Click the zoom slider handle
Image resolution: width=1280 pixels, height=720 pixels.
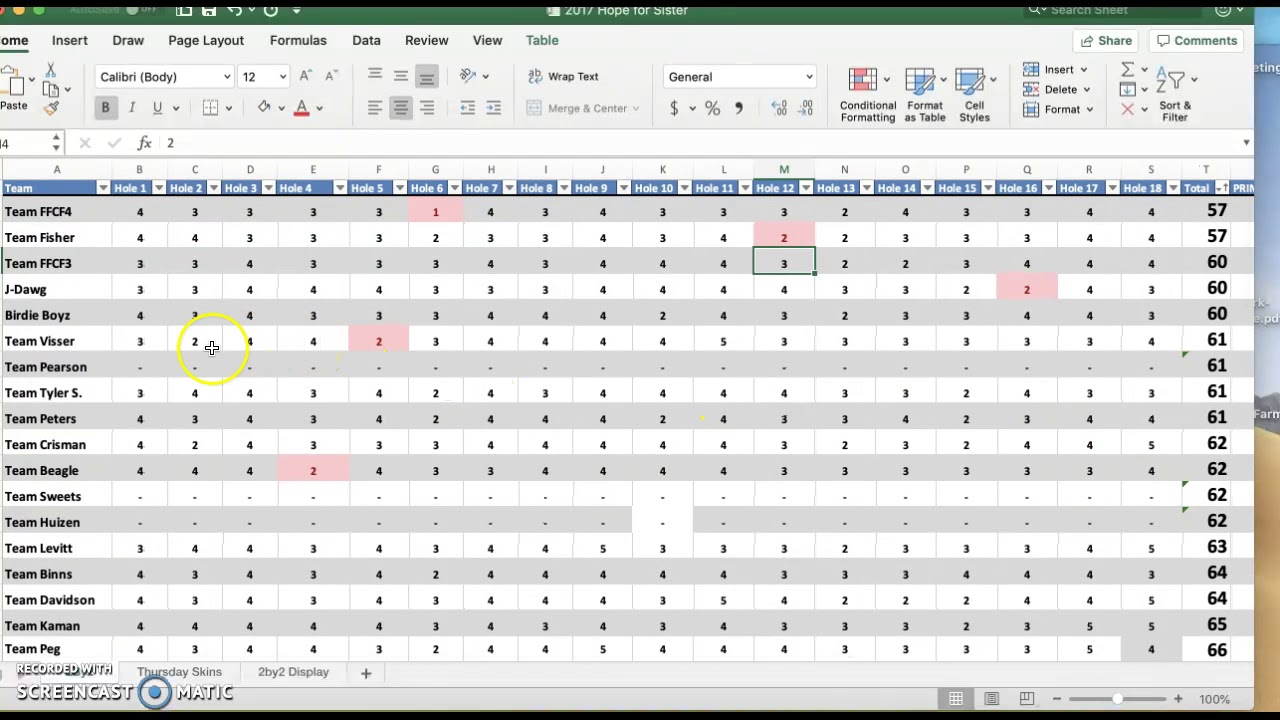click(x=1116, y=699)
